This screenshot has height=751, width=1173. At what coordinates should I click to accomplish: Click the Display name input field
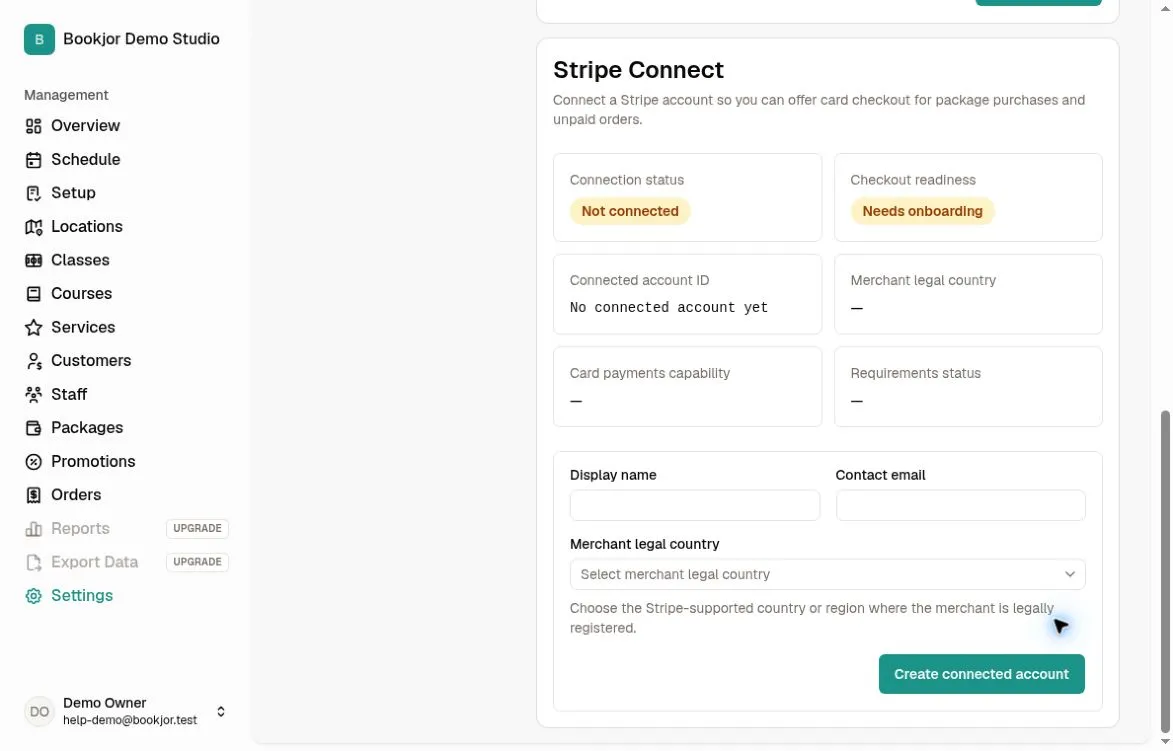pos(694,506)
